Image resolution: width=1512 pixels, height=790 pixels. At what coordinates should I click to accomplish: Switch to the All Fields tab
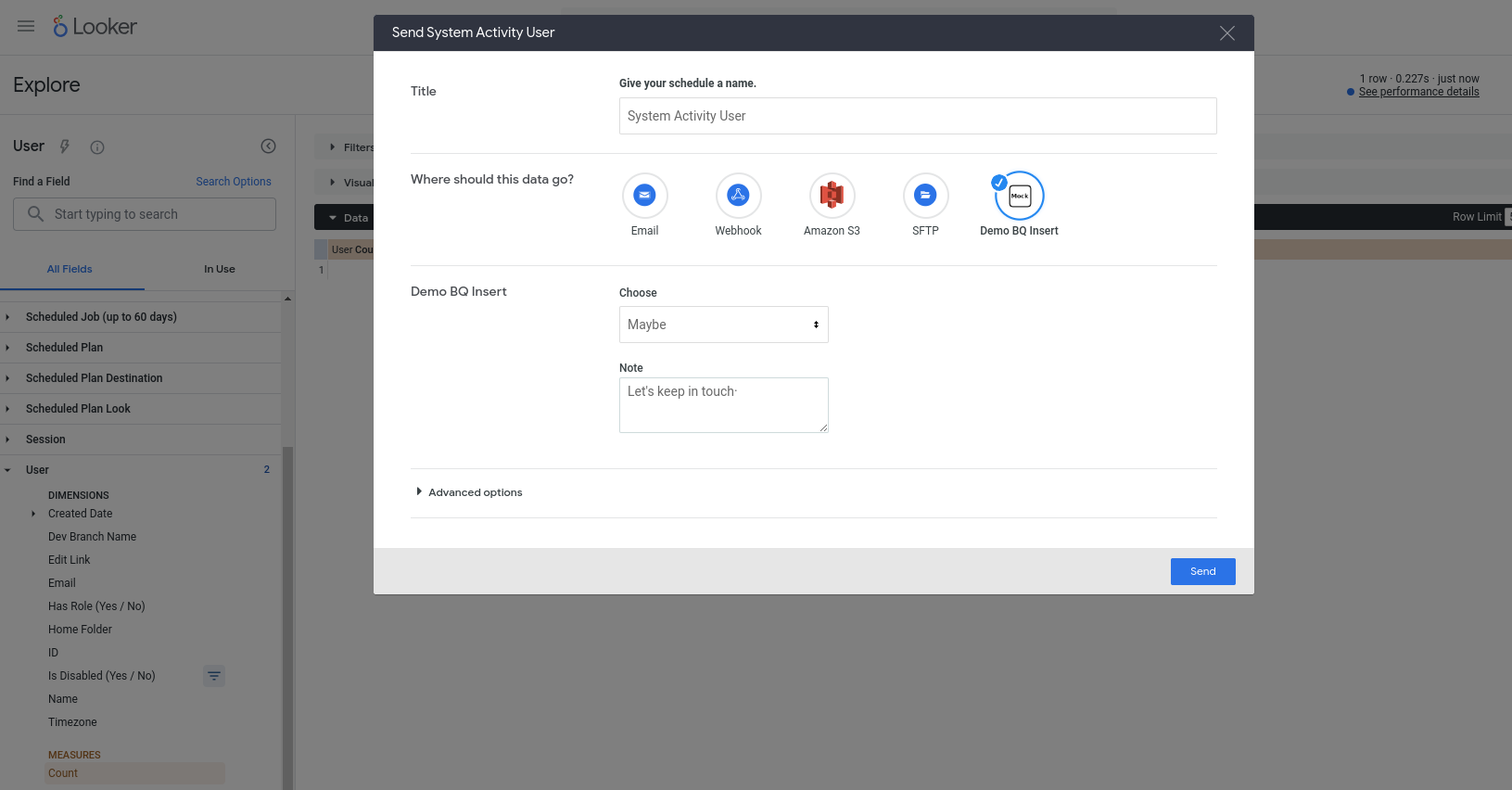[x=70, y=269]
